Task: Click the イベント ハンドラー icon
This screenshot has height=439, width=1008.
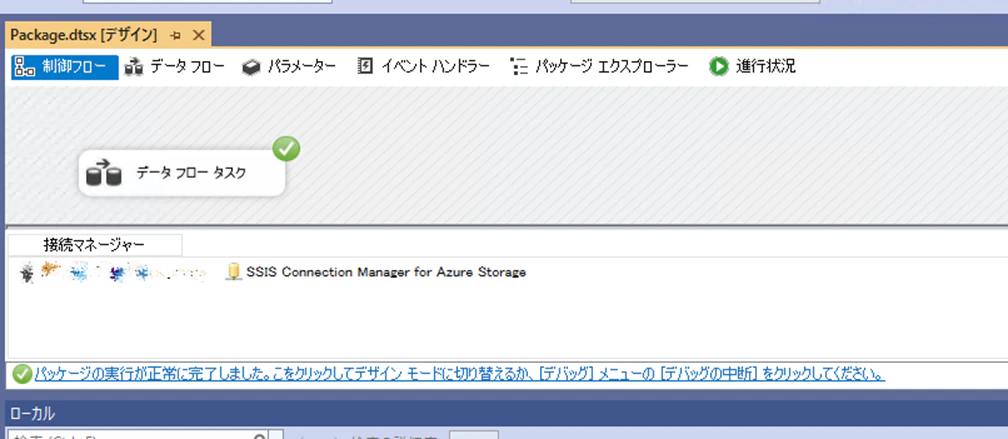Action: coord(364,67)
